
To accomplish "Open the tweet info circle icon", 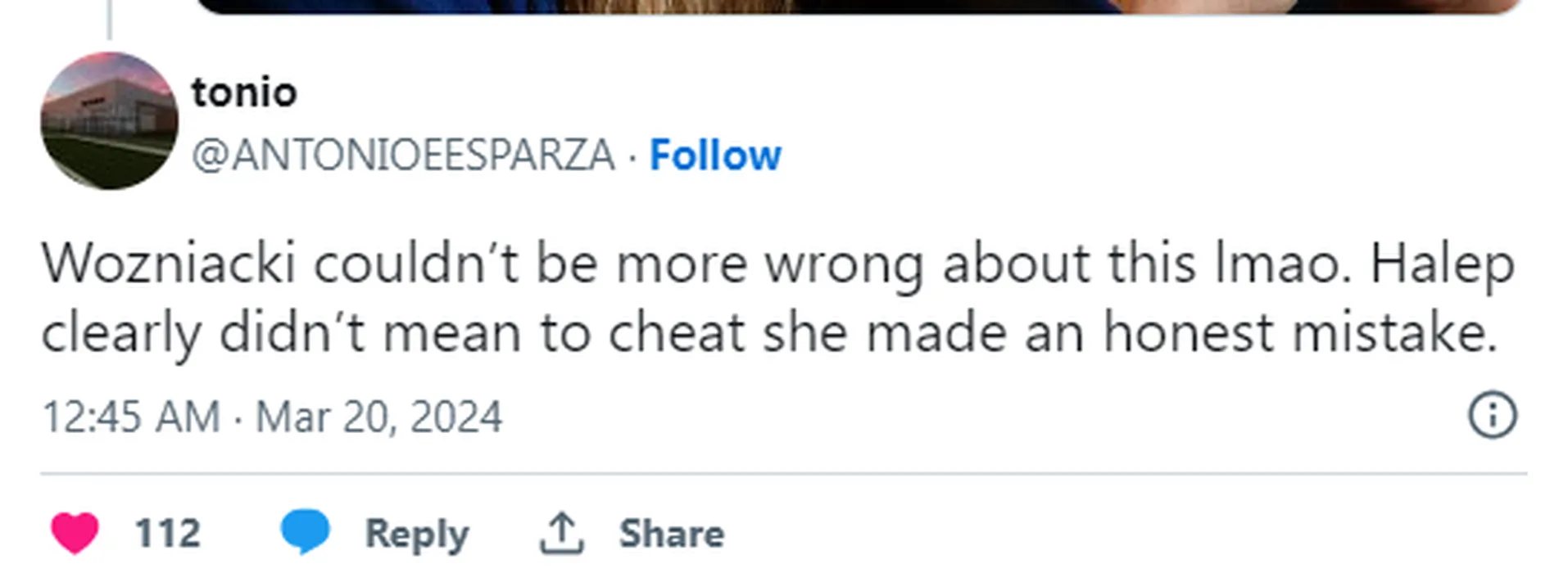I will pos(1492,415).
